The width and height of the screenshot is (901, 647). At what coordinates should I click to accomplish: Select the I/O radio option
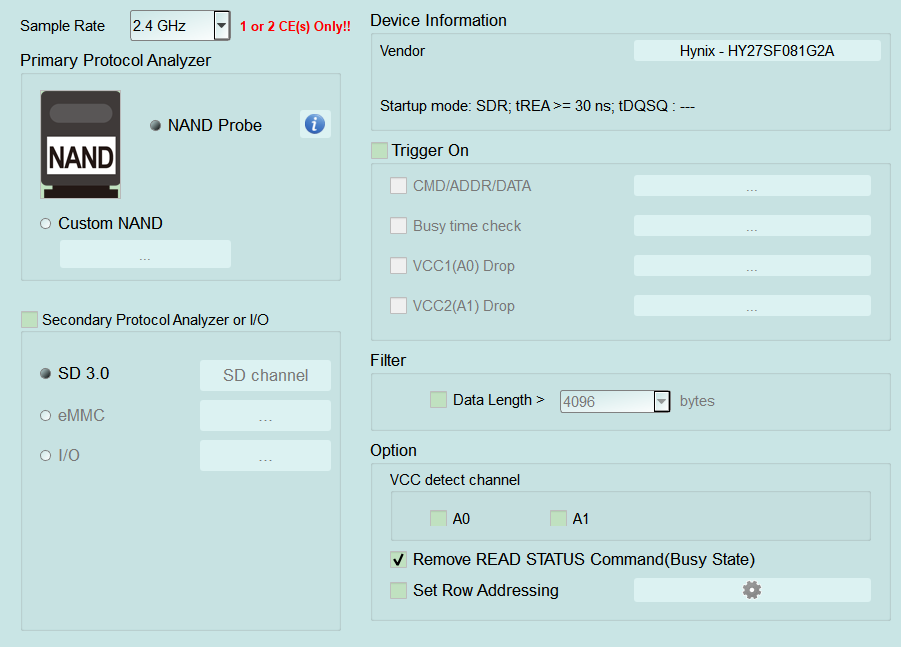coord(45,456)
